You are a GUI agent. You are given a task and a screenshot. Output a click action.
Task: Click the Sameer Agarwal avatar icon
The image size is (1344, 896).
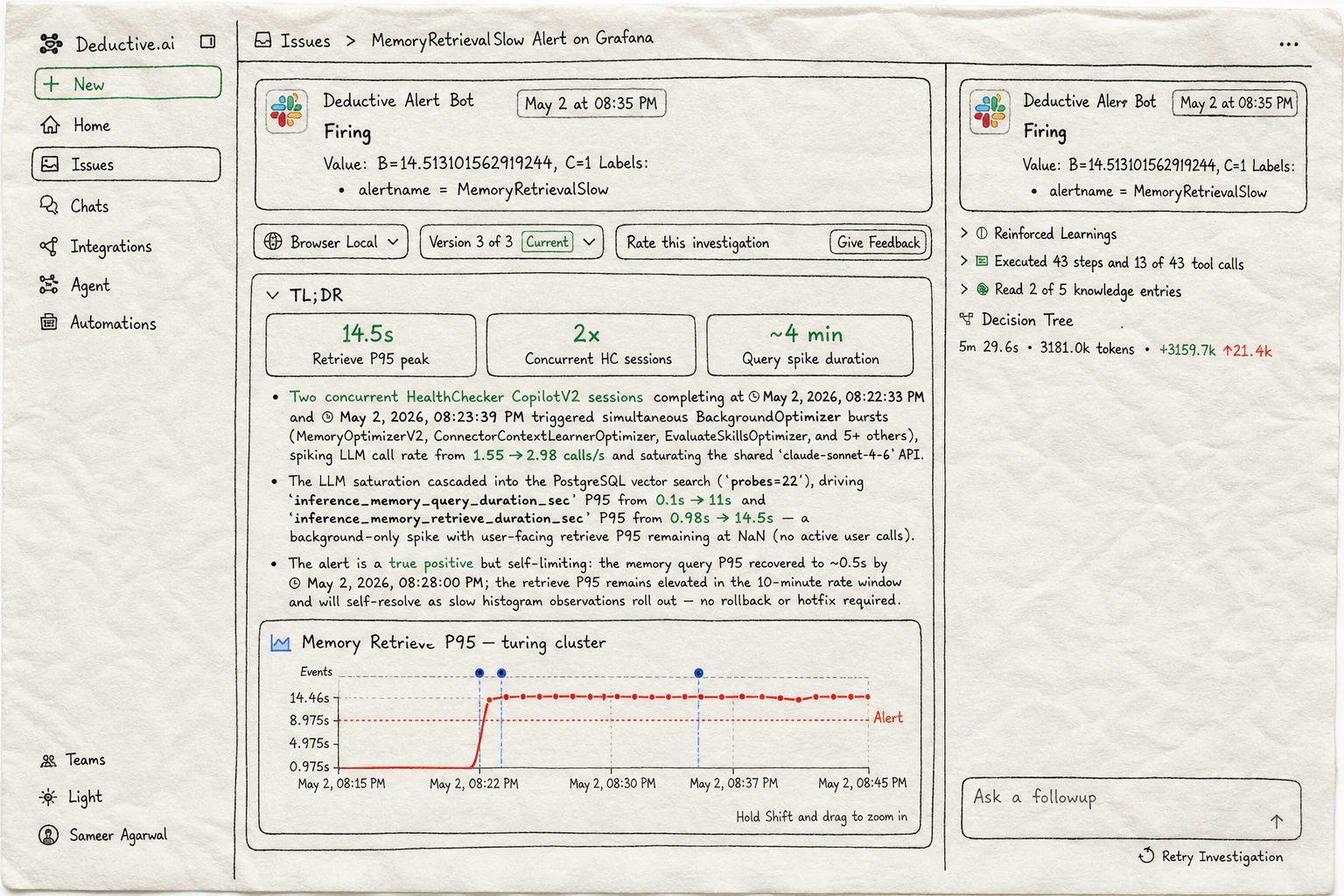(49, 835)
